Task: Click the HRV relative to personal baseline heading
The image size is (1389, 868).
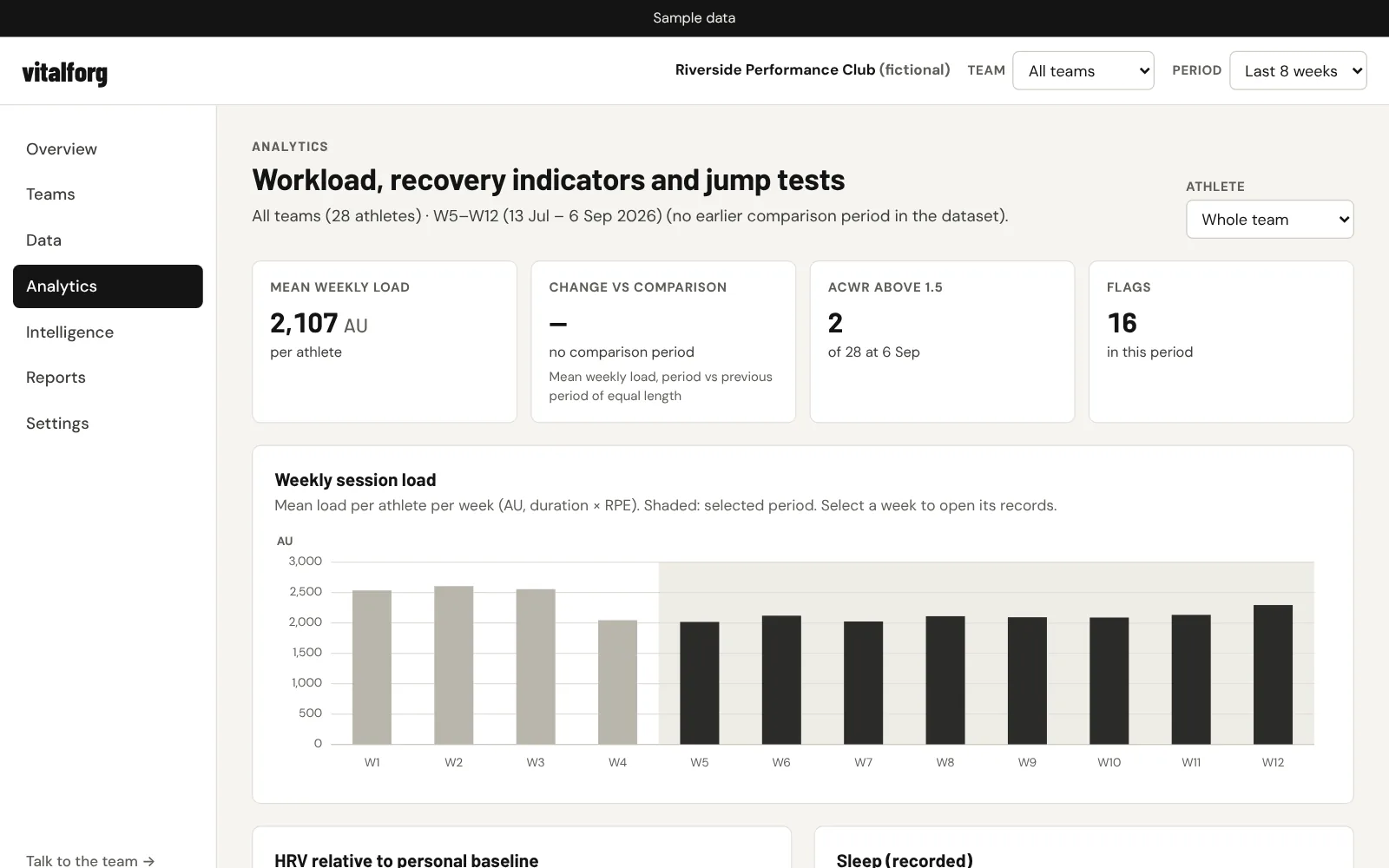Action: coord(406,860)
